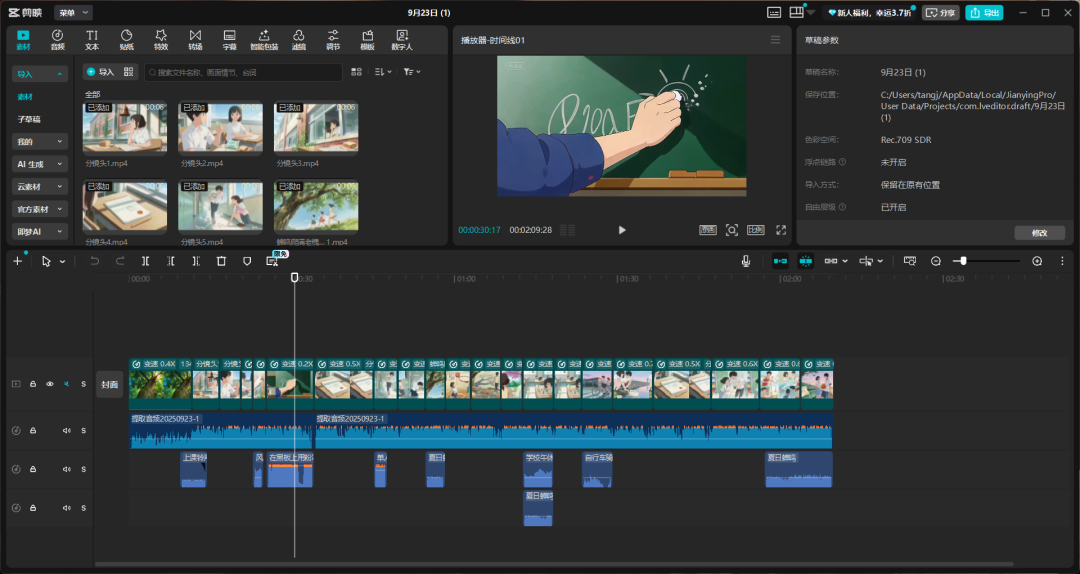Mute the first 提取音频 audio track

[67, 431]
